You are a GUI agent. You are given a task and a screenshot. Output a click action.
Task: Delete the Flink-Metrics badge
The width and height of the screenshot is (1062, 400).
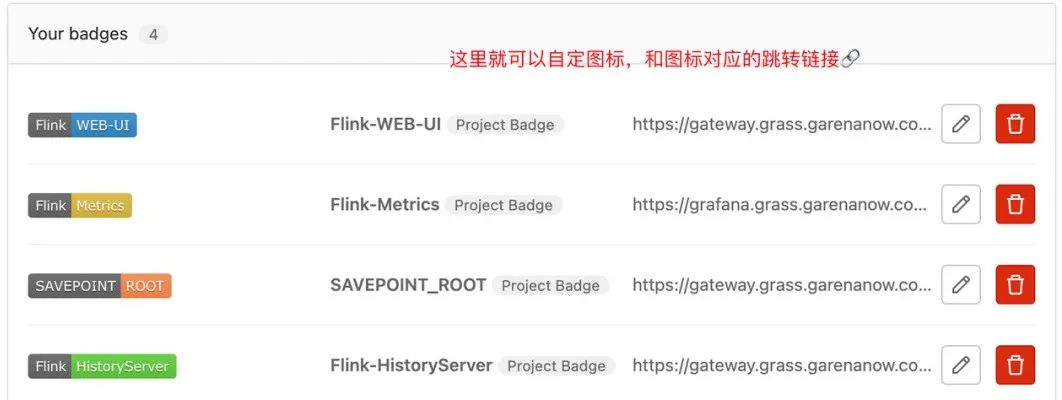tap(1015, 205)
